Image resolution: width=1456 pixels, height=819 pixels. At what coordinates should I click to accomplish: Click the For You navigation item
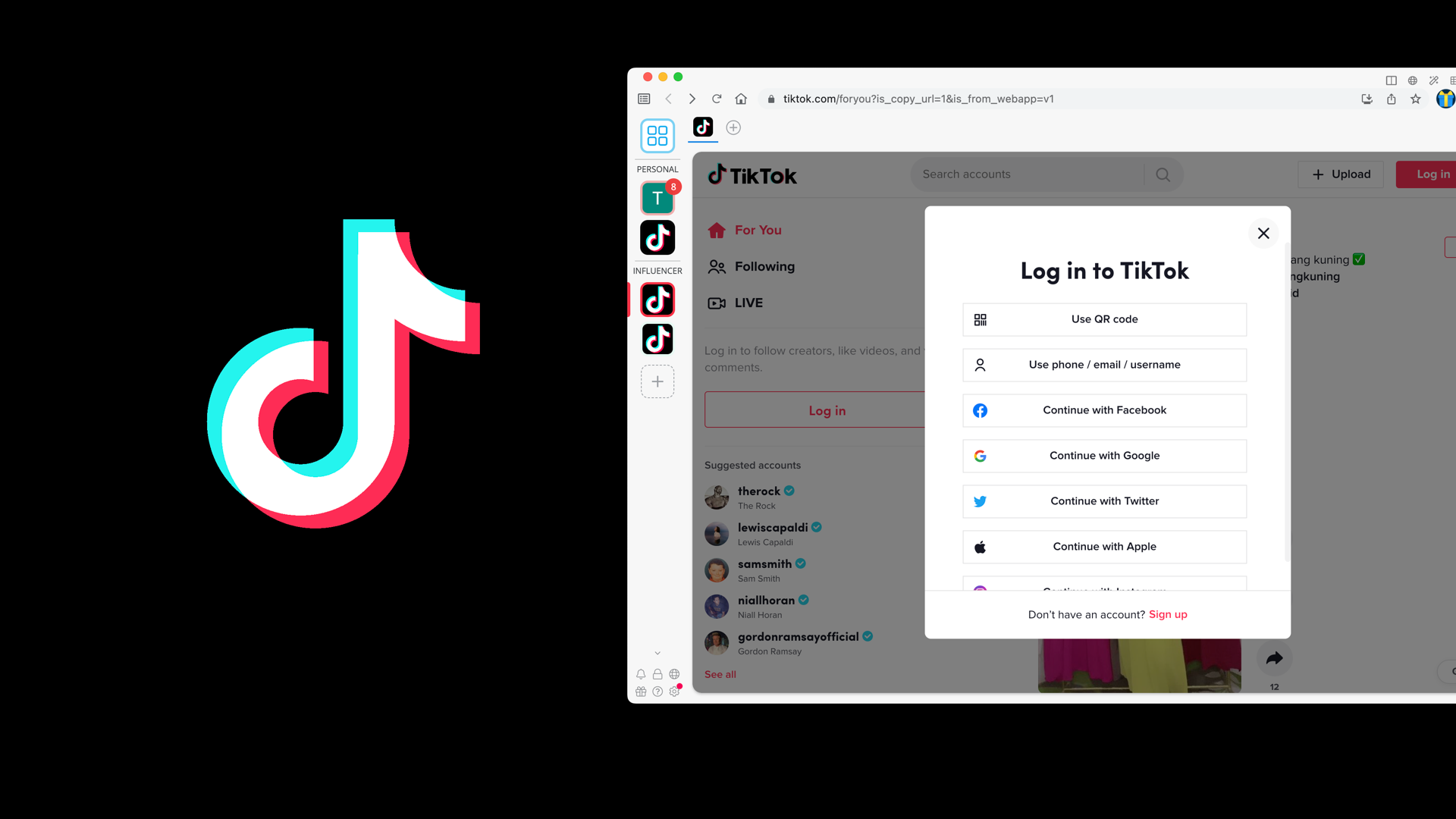[x=757, y=230]
